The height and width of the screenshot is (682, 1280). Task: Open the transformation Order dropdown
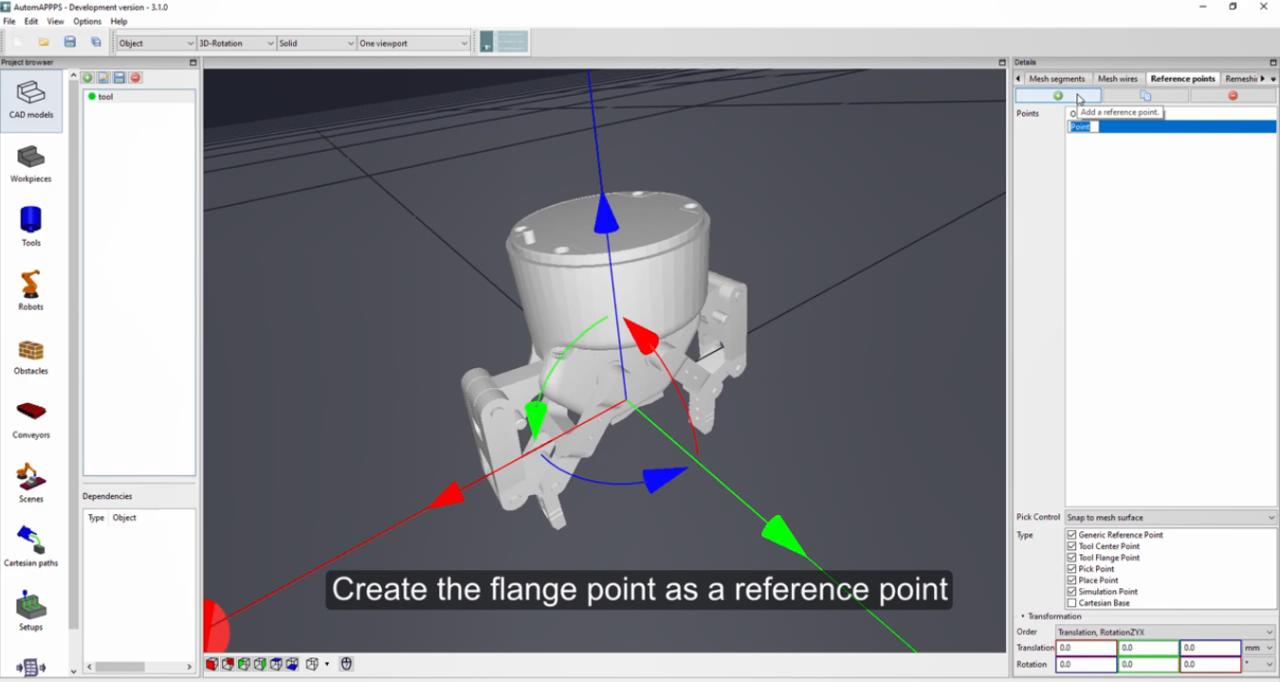point(1165,632)
